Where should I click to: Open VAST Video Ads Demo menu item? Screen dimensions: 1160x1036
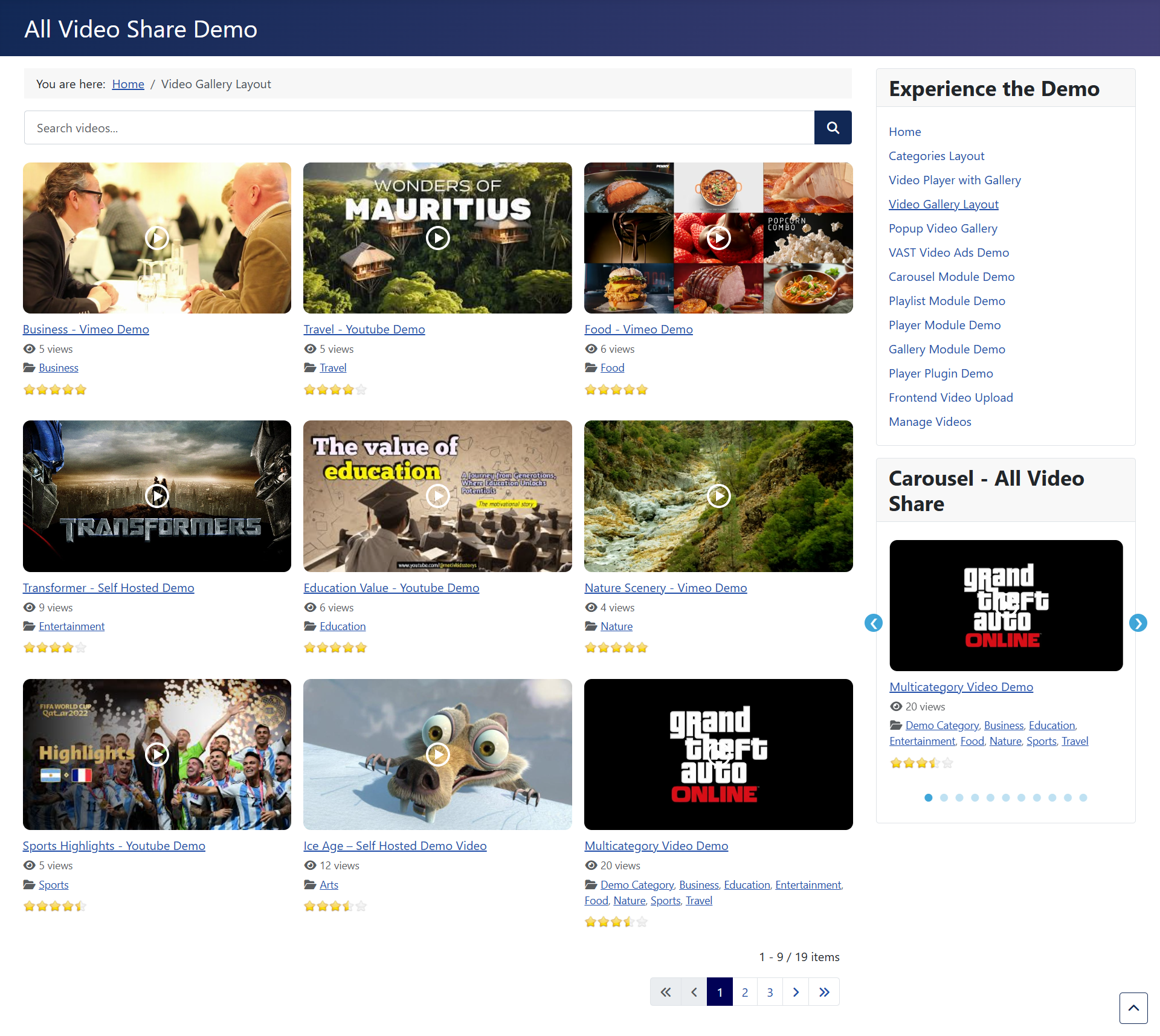tap(949, 253)
